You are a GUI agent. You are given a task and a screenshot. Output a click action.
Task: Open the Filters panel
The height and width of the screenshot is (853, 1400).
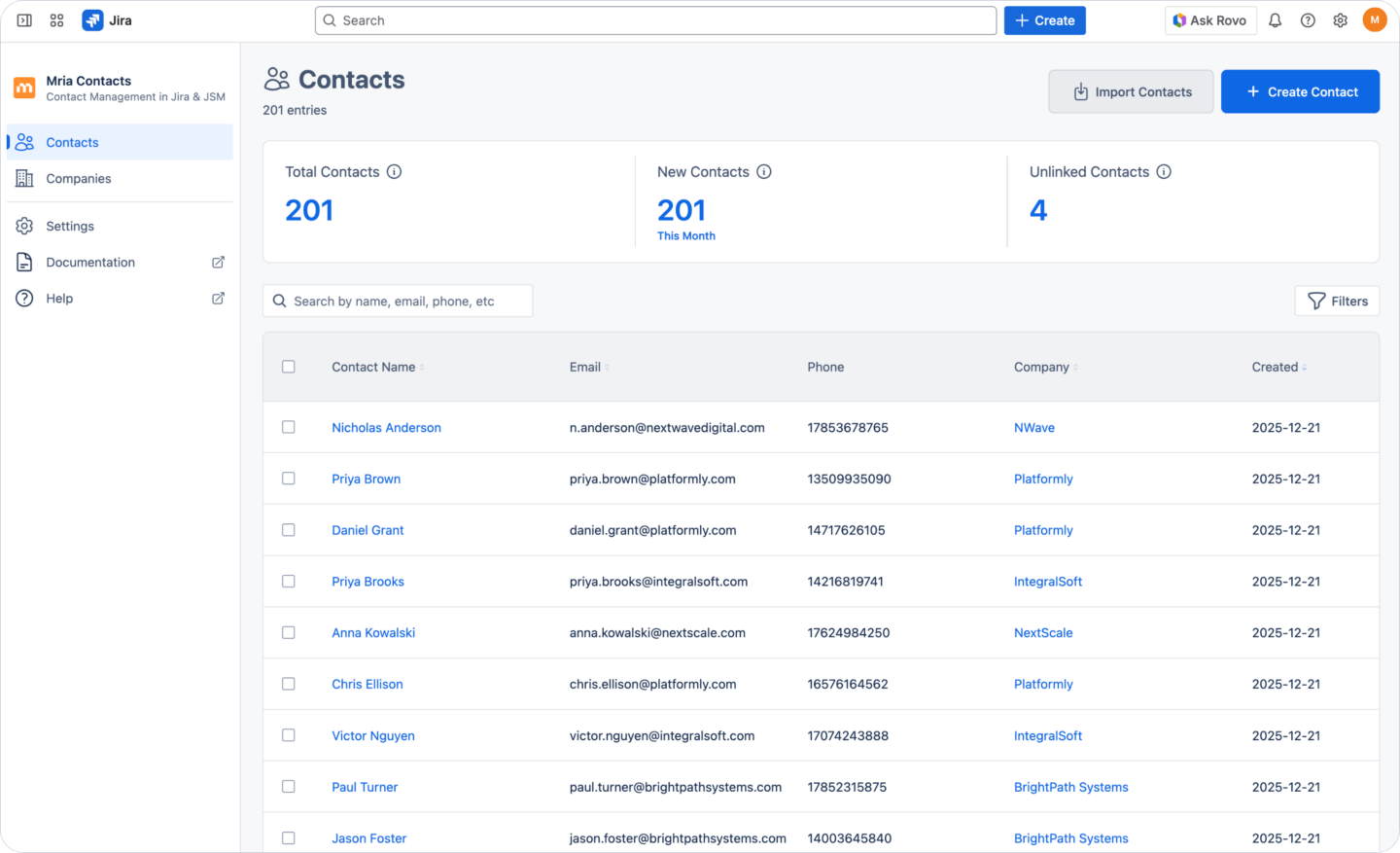pos(1337,301)
